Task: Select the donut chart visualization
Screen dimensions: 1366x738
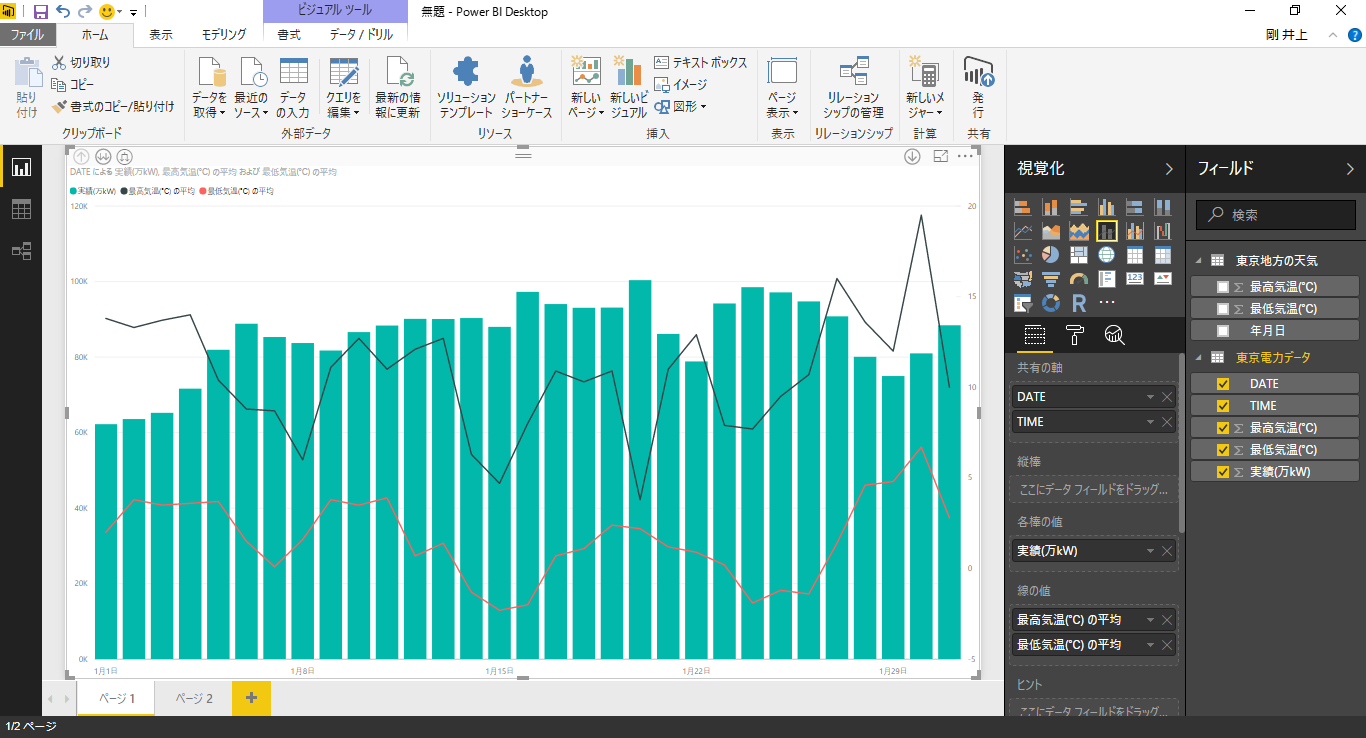Action: click(x=1051, y=302)
